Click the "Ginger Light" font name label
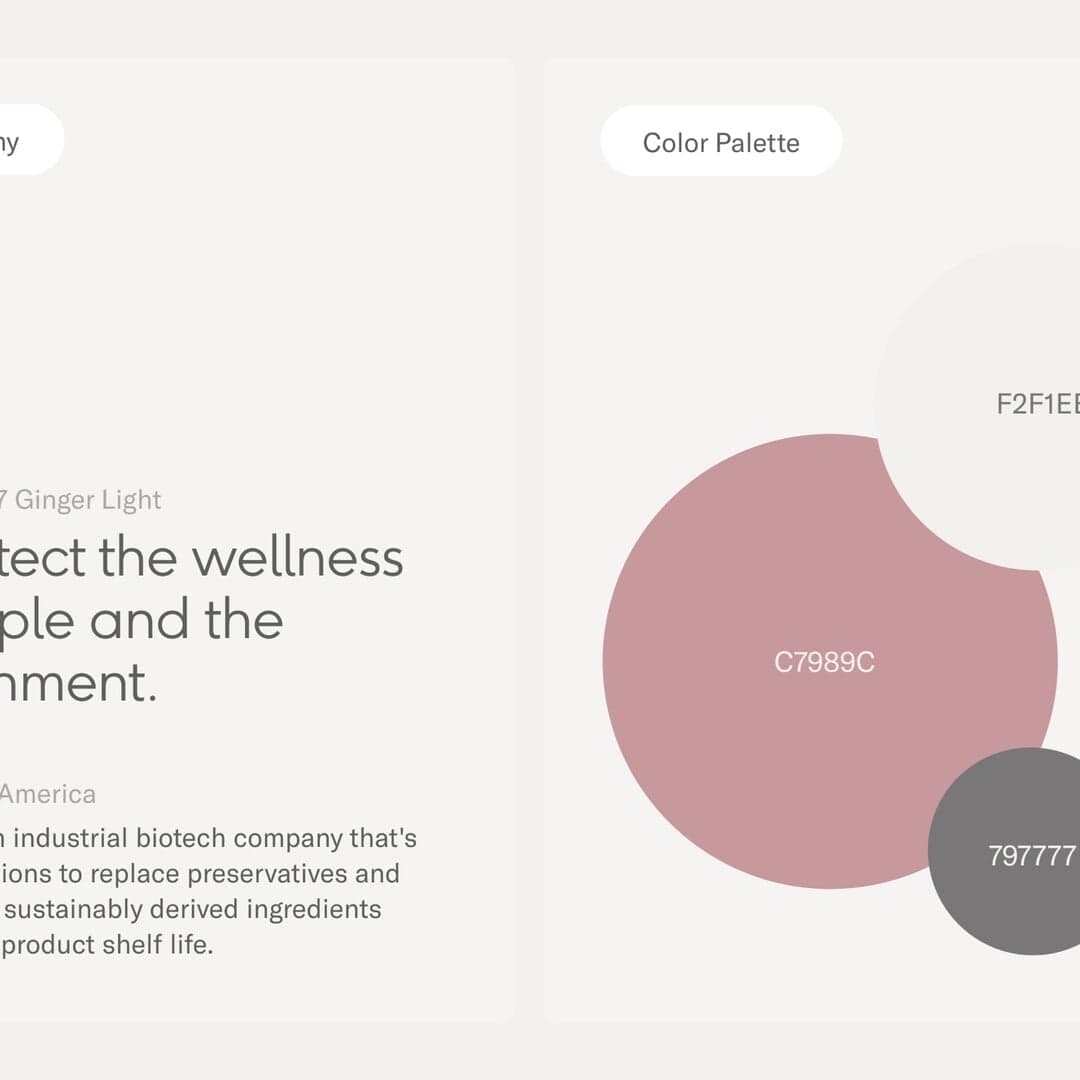Image resolution: width=1080 pixels, height=1080 pixels. (88, 500)
